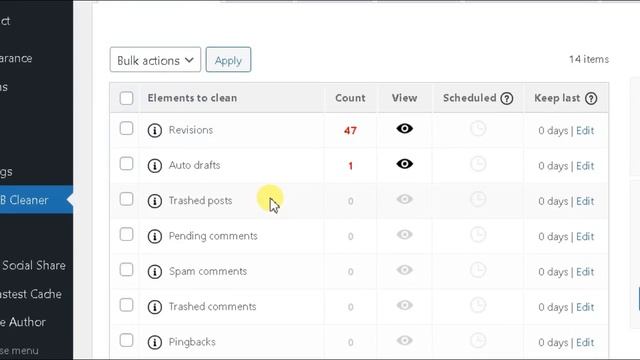Screen dimensions: 640x360
Task: Check the Spam comments row checkbox
Action: pyautogui.click(x=127, y=270)
